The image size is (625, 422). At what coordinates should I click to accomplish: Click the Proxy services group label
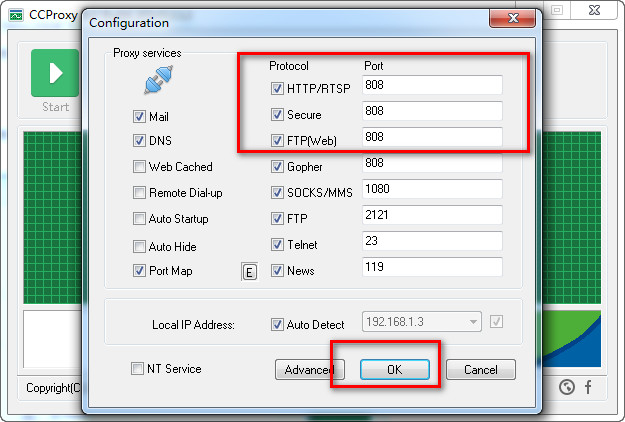tap(147, 53)
